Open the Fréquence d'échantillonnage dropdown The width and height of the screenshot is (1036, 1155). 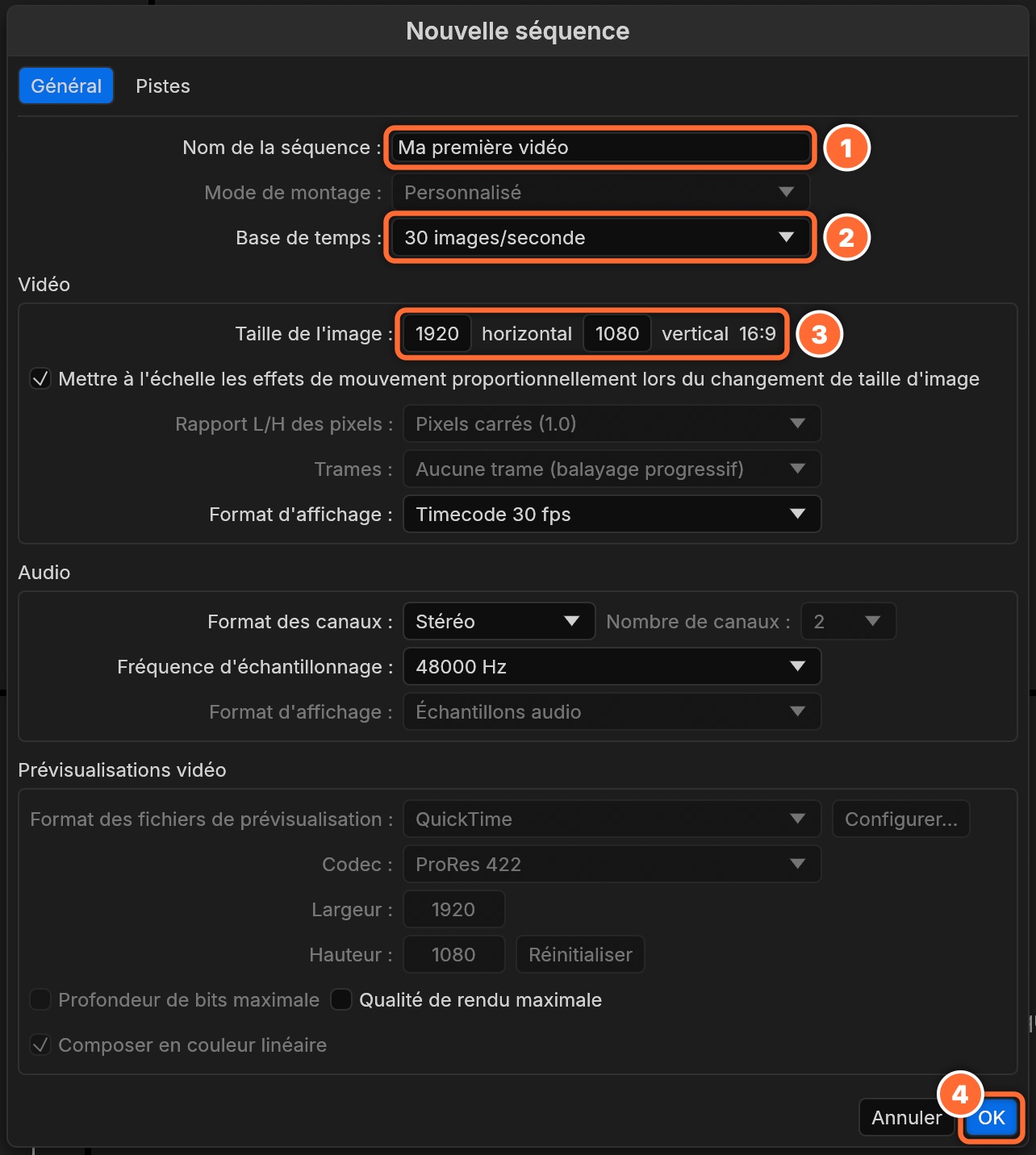[612, 667]
